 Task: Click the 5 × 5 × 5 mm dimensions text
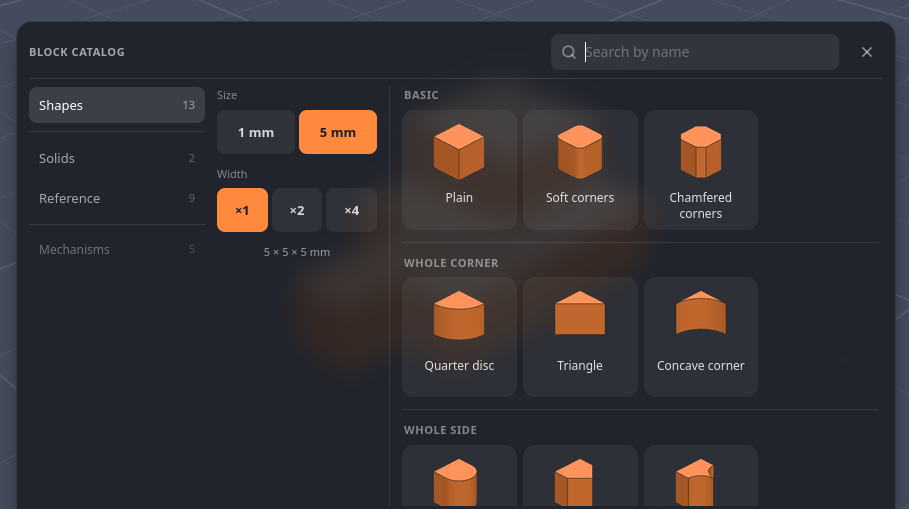click(297, 252)
